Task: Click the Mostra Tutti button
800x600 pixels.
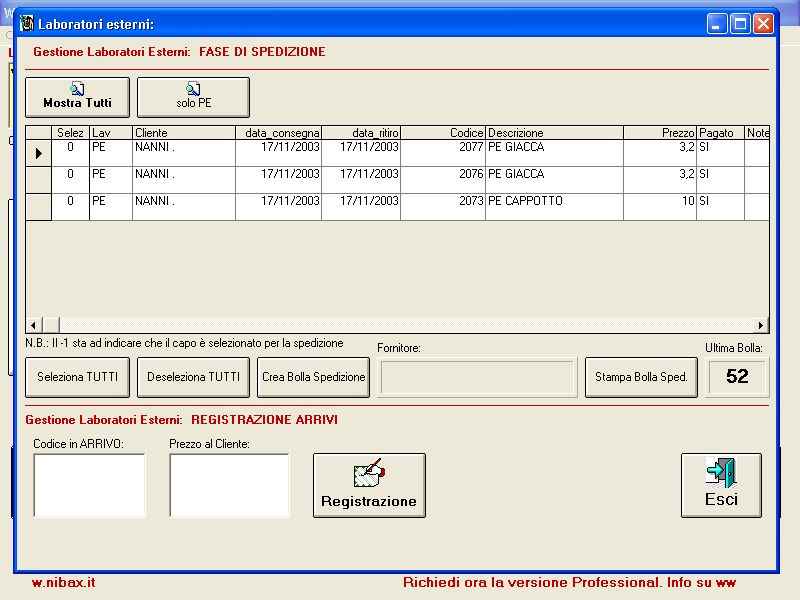Action: point(78,97)
